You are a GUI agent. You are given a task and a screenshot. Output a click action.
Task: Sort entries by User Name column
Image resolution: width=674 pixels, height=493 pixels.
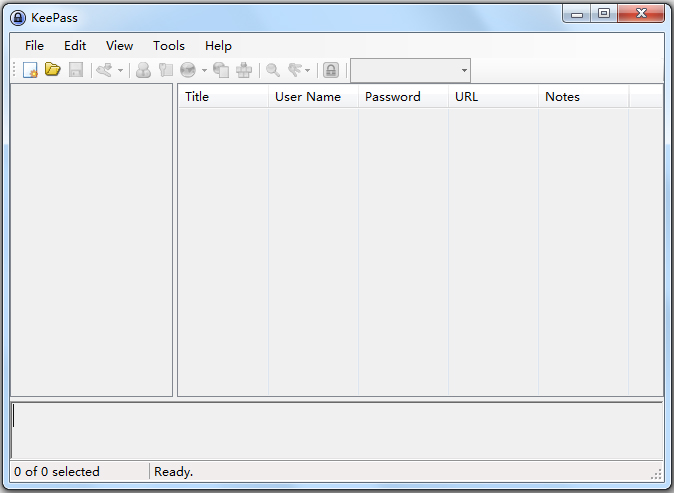313,97
